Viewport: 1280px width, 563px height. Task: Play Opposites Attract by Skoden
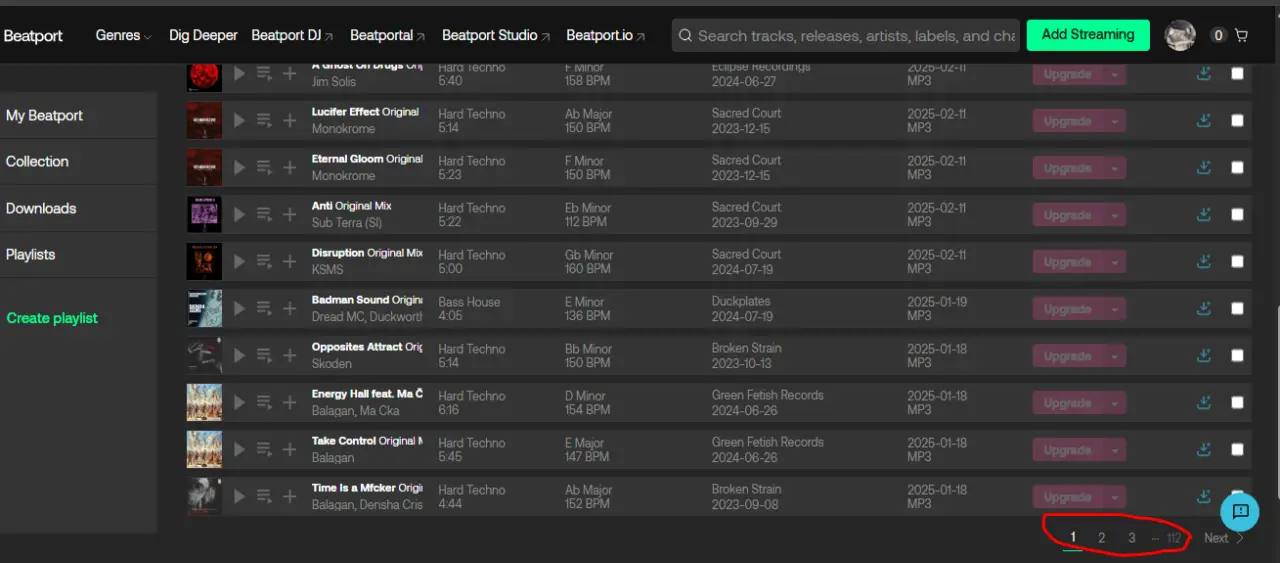pyautogui.click(x=239, y=355)
